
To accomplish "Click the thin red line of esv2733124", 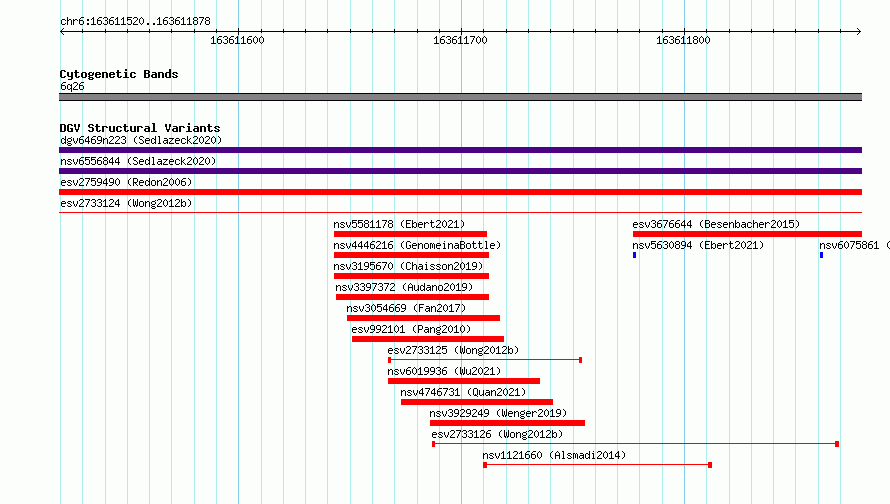I will click(x=460, y=213).
